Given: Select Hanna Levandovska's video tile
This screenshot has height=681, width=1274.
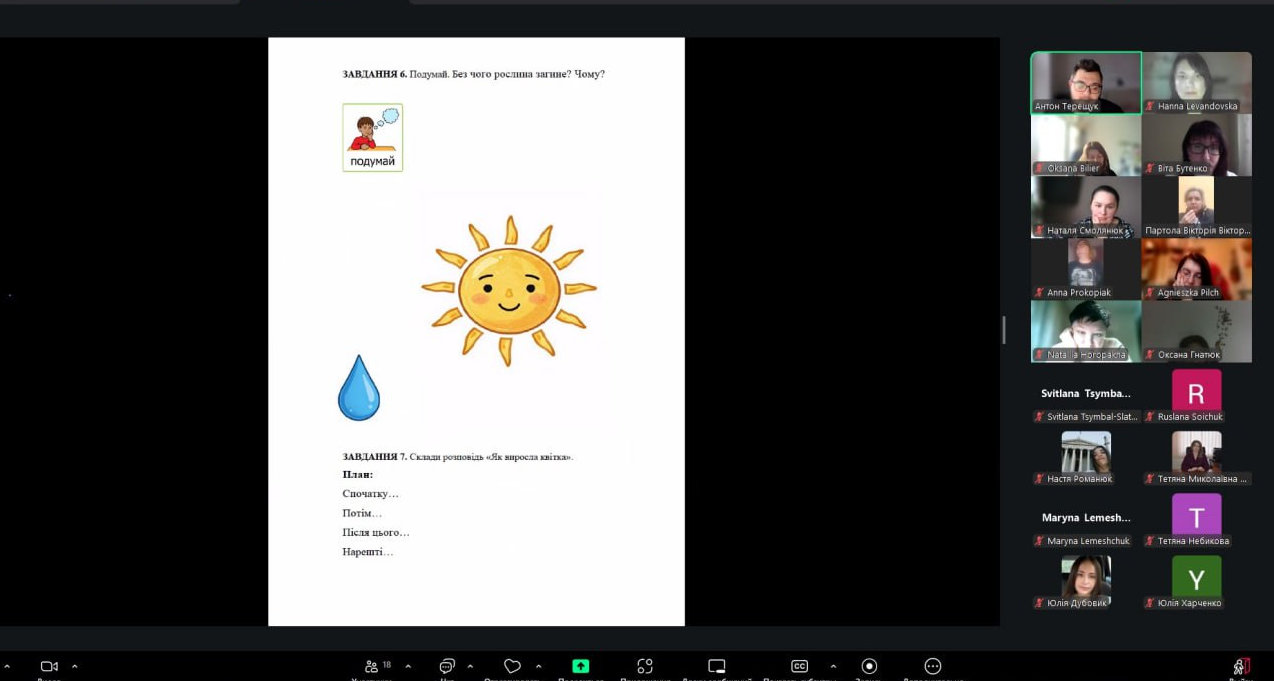Looking at the screenshot, I should tap(1196, 82).
